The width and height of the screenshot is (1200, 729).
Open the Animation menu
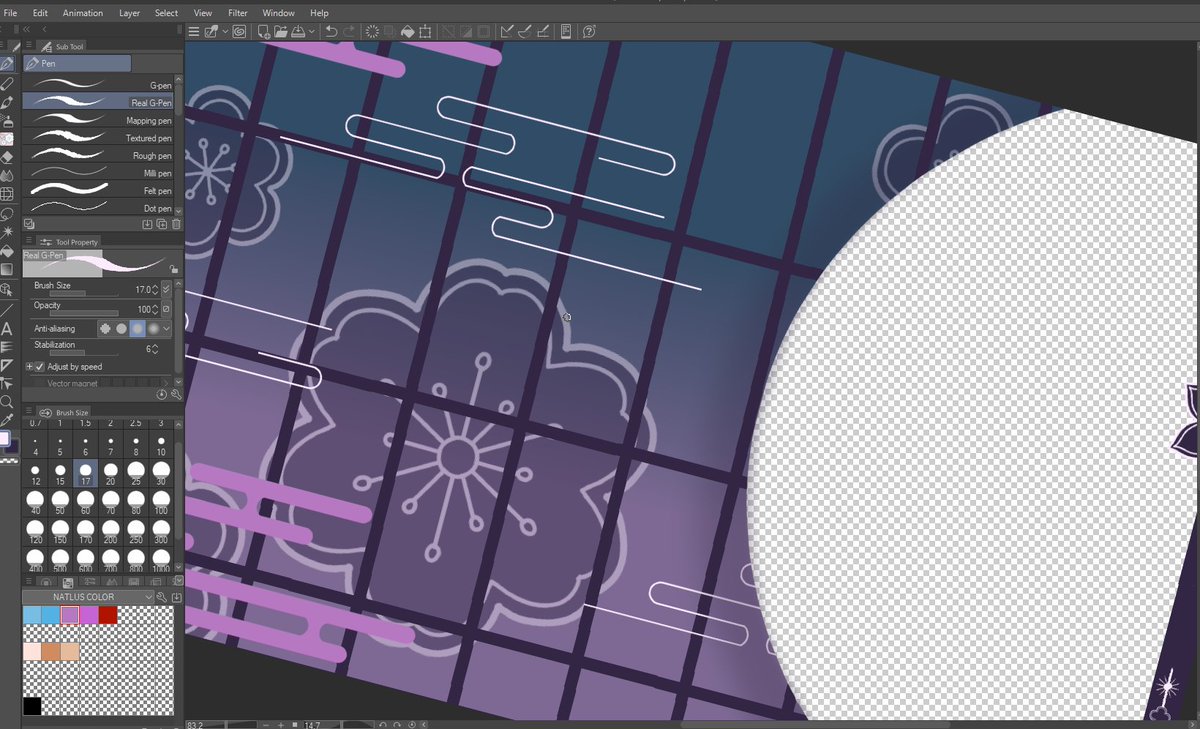[x=83, y=13]
